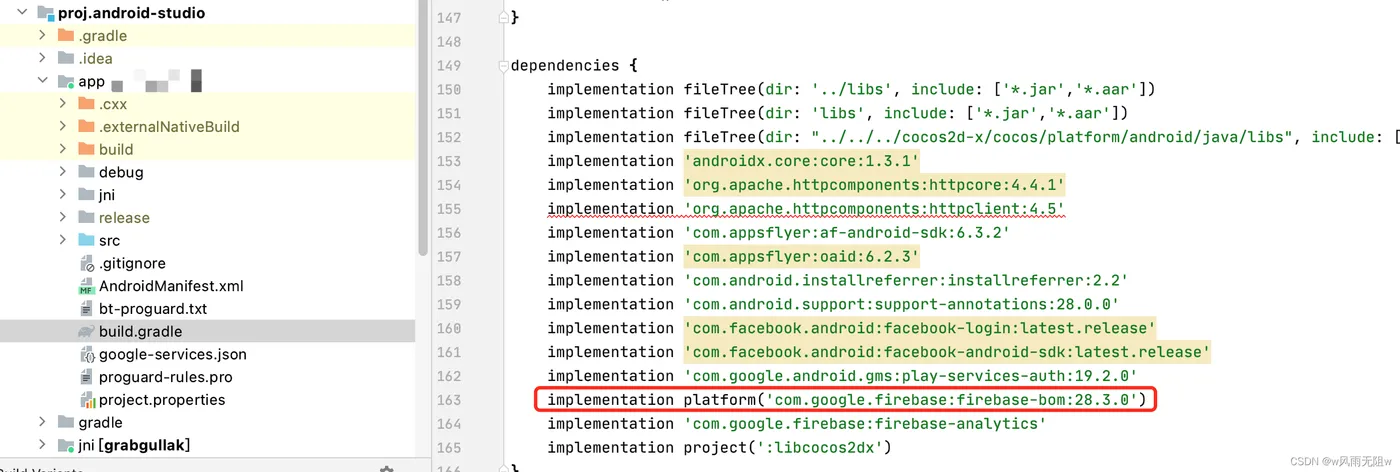
Task: Expand the jni folder under app
Action: coord(62,195)
